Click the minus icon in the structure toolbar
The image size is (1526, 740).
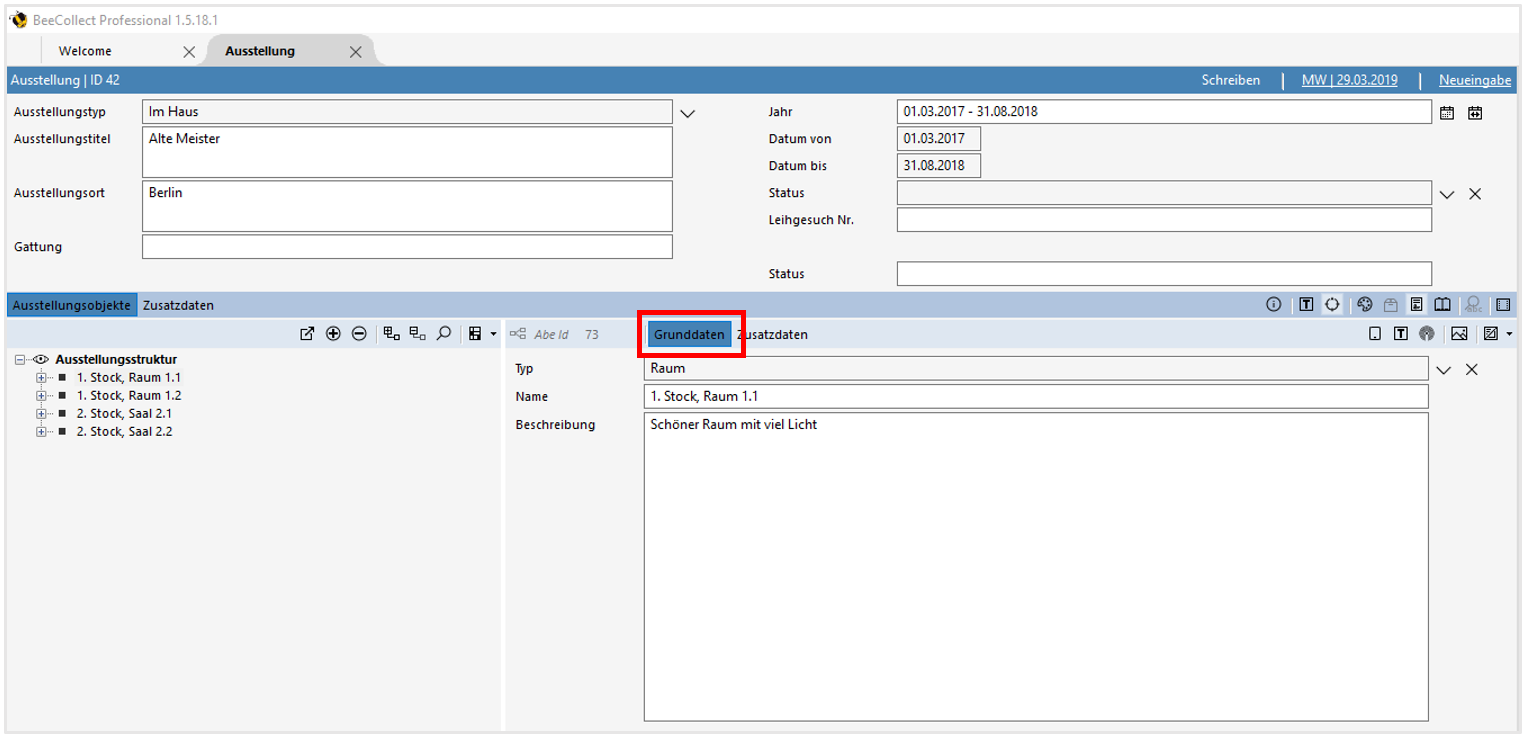click(359, 334)
